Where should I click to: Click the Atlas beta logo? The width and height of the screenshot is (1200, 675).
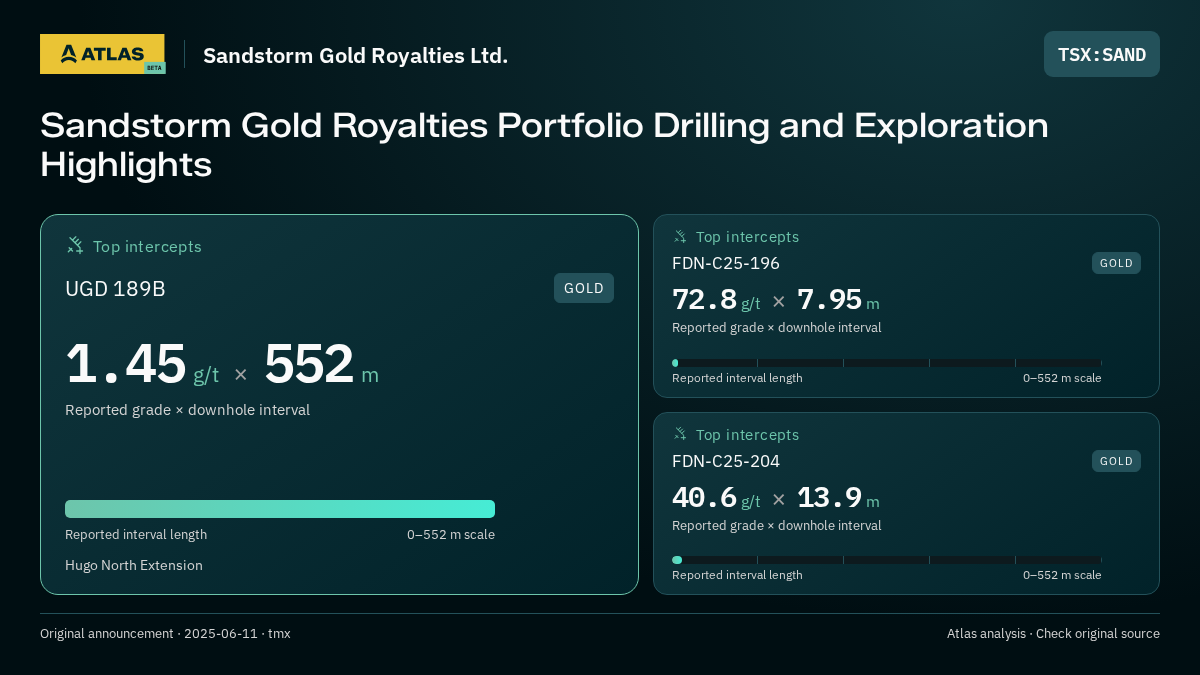pos(103,54)
